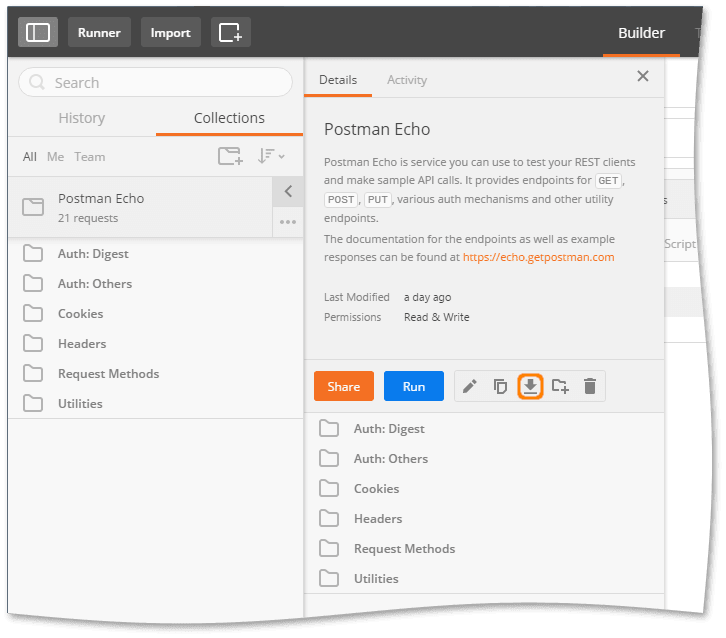Viewport: 726px width, 638px height.
Task: Open the echo.getpostman.com link
Action: coord(538,257)
